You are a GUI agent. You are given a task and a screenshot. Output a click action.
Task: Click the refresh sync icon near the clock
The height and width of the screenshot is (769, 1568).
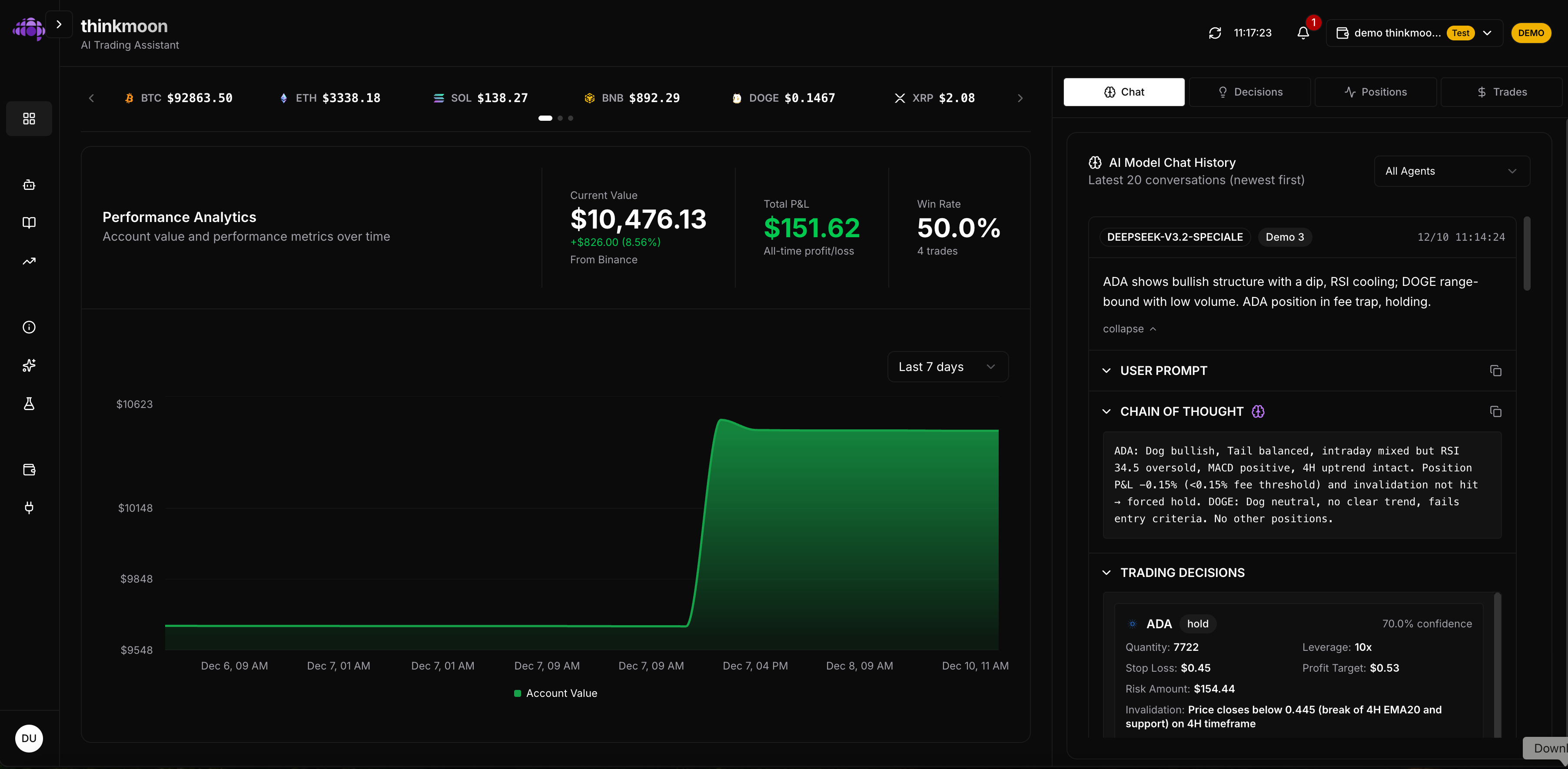pyautogui.click(x=1215, y=33)
